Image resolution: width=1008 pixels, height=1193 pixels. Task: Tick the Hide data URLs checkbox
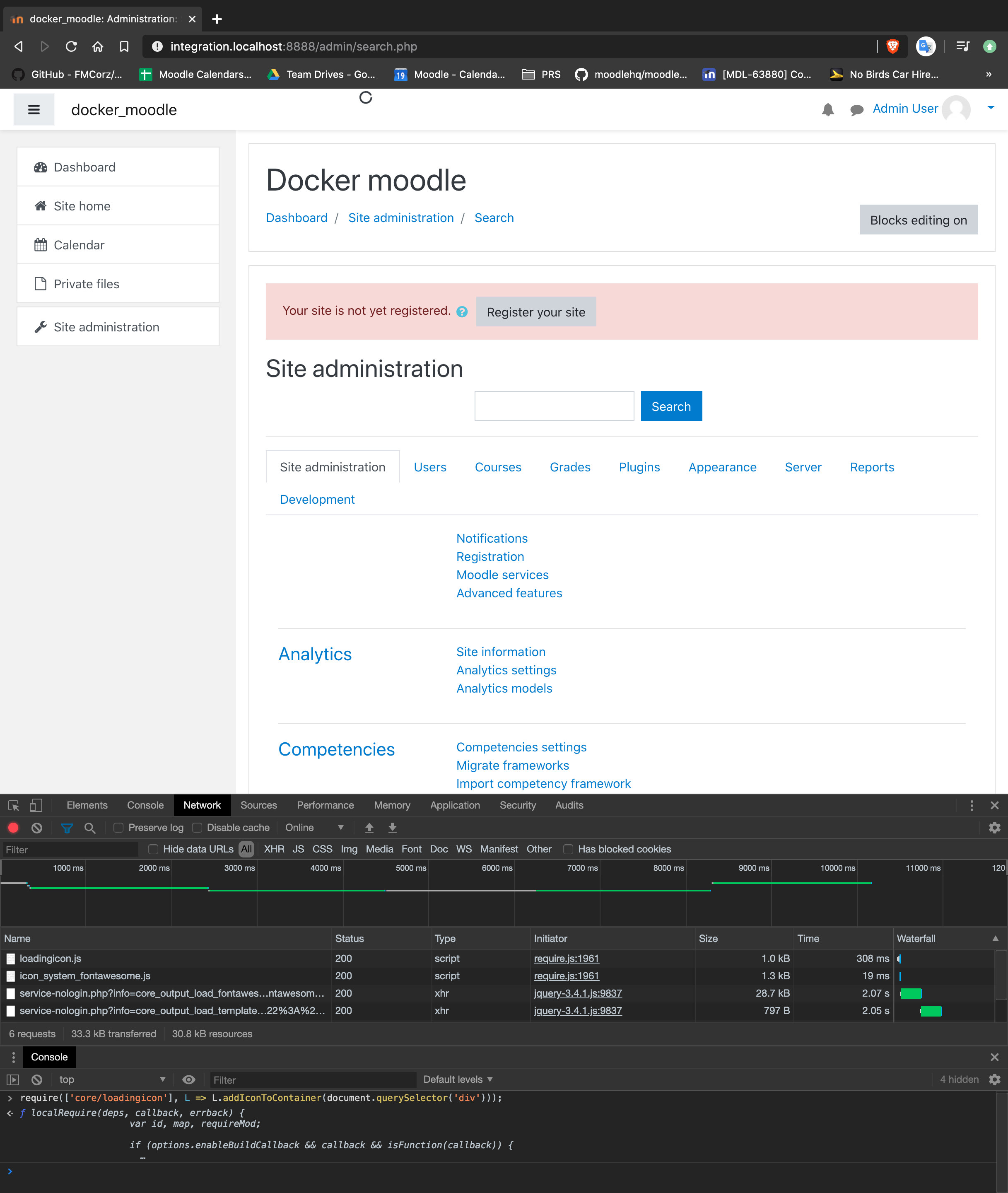pos(153,850)
